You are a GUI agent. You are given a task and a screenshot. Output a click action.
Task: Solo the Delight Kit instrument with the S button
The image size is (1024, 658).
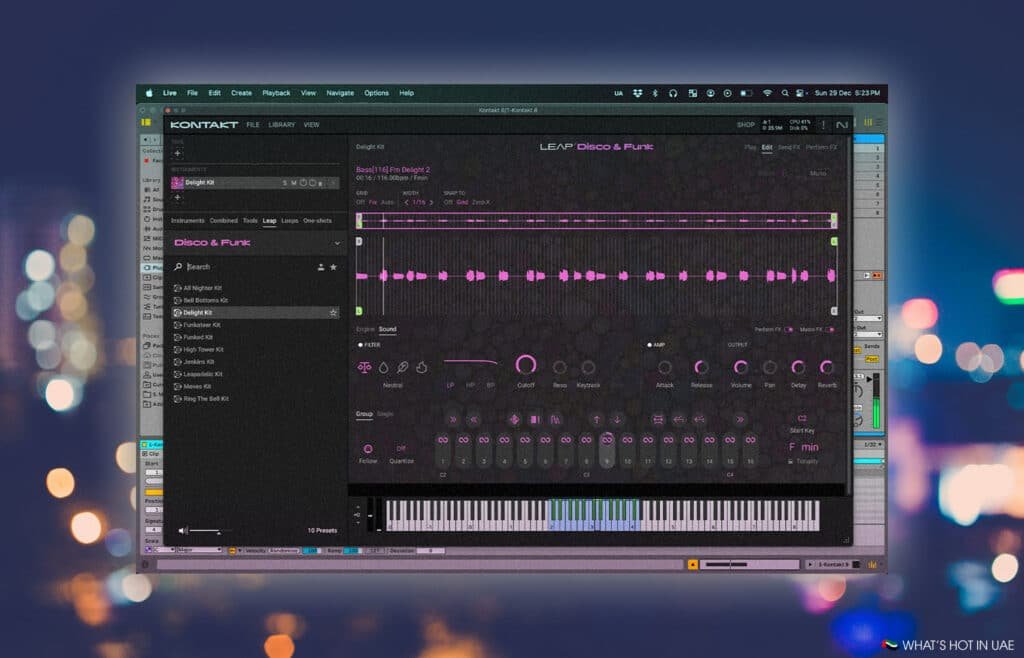[x=285, y=183]
